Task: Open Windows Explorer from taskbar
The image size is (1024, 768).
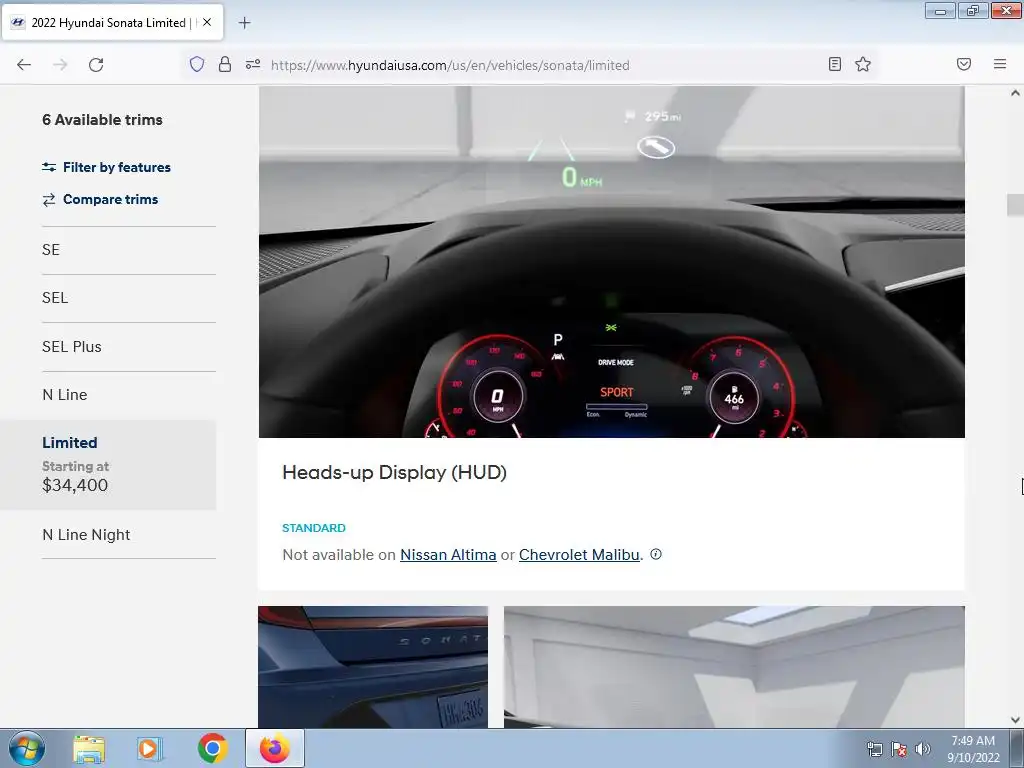Action: (x=89, y=749)
